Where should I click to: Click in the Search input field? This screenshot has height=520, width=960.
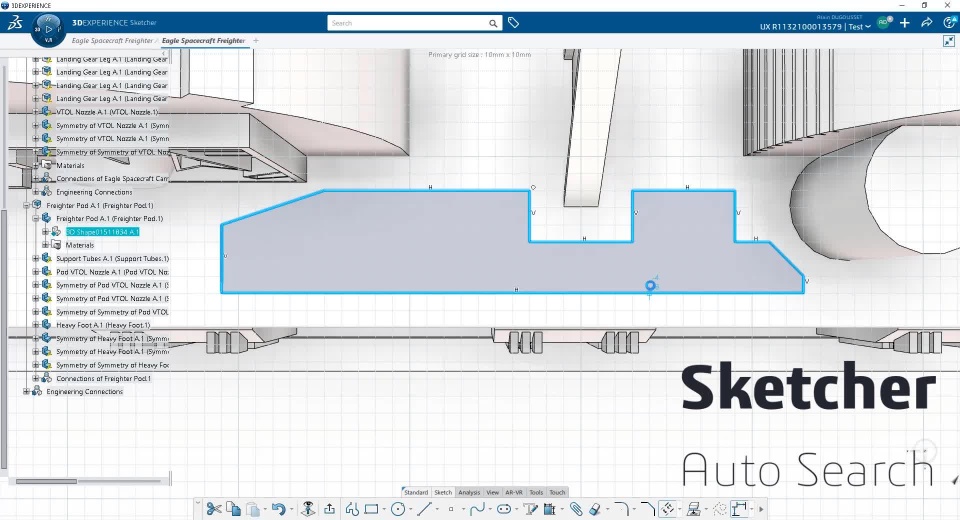pyautogui.click(x=408, y=23)
